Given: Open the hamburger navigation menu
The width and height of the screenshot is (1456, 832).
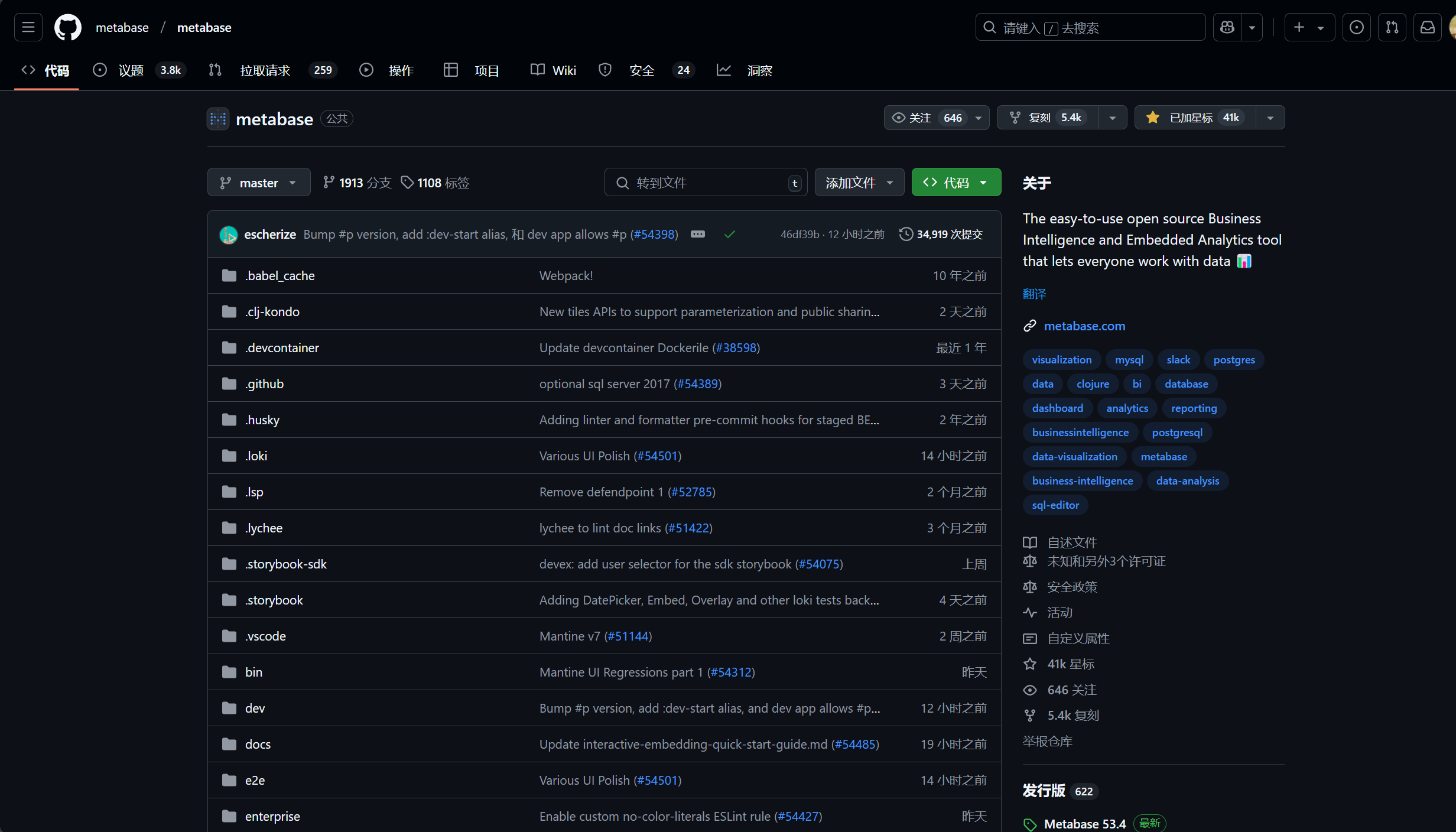Looking at the screenshot, I should pos(28,27).
